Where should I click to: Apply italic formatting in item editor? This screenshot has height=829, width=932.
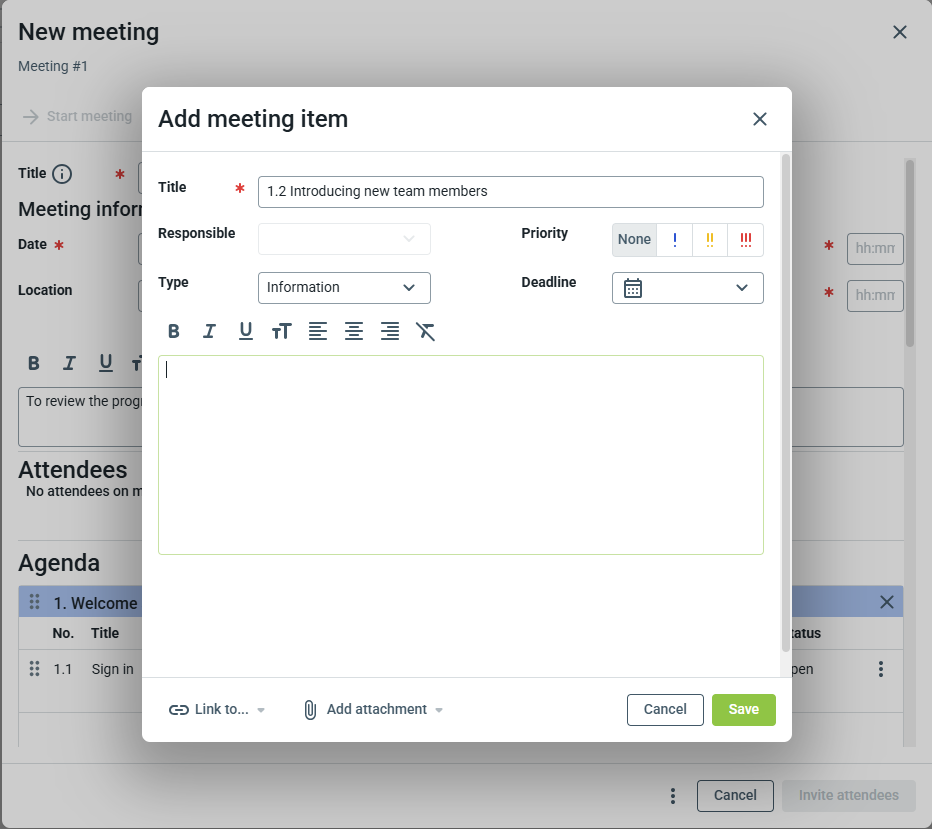tap(209, 332)
